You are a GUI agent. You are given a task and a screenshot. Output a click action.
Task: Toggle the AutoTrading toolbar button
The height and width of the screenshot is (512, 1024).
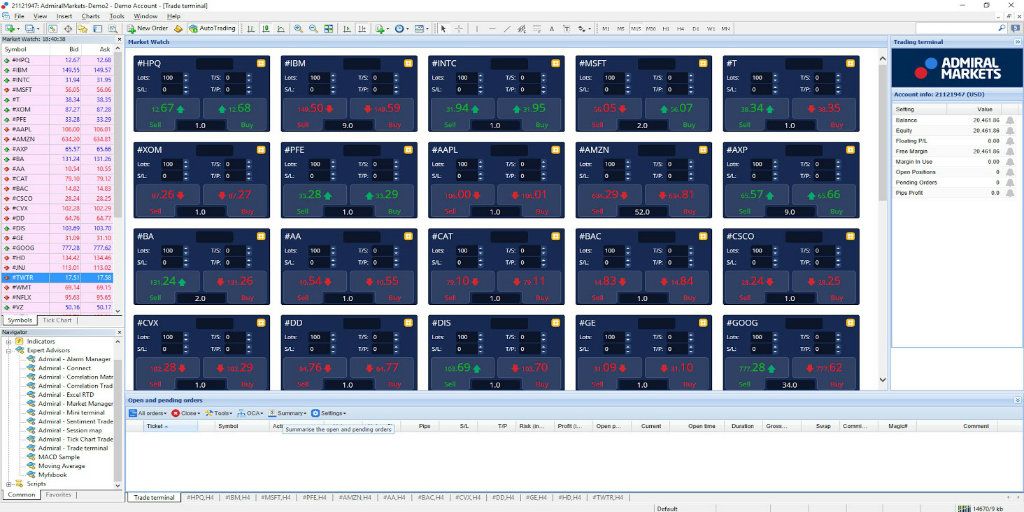coord(212,29)
